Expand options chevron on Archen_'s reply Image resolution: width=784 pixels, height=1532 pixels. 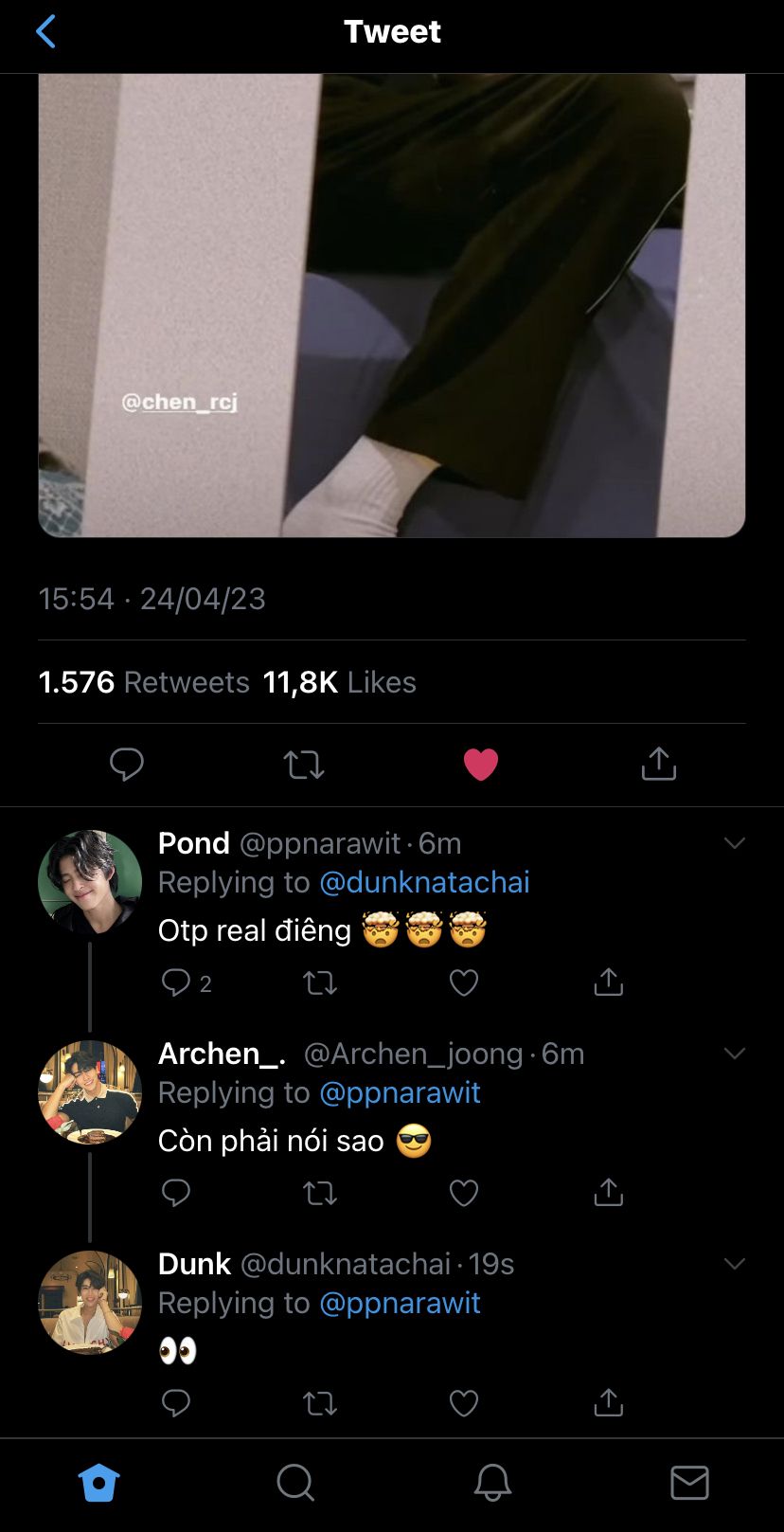[735, 1054]
